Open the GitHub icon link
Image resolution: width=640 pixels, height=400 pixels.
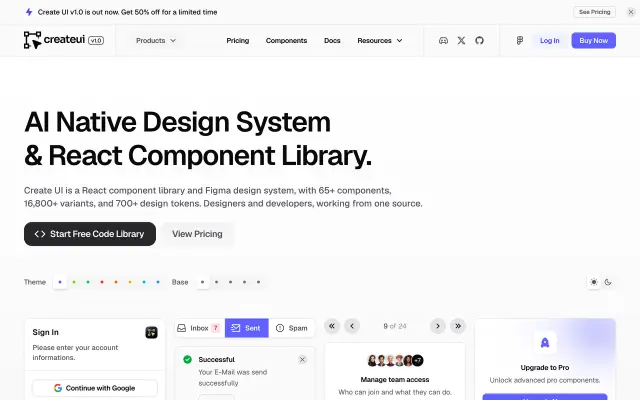[x=479, y=40]
